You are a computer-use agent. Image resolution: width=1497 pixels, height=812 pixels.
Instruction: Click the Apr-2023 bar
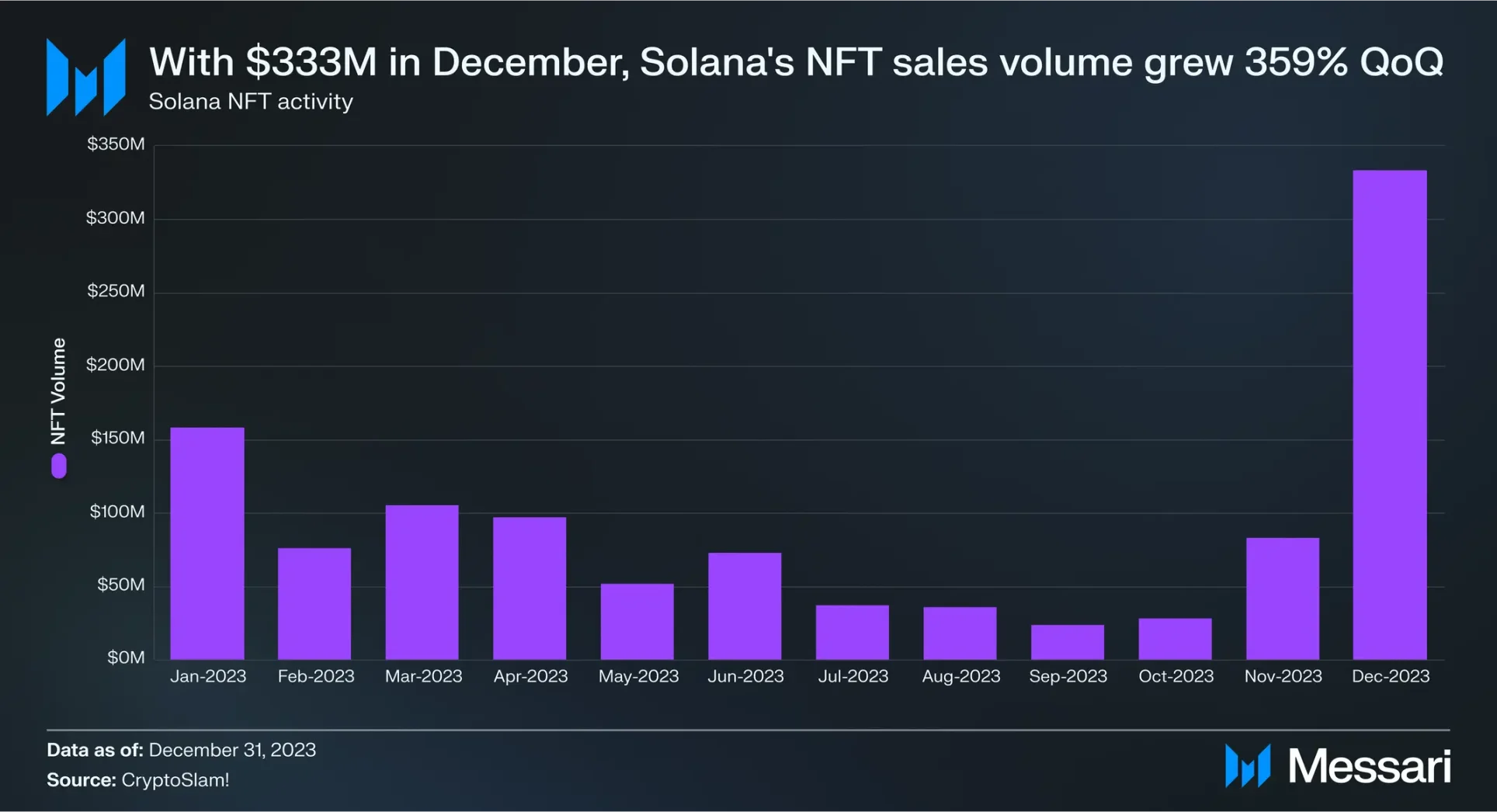530,588
